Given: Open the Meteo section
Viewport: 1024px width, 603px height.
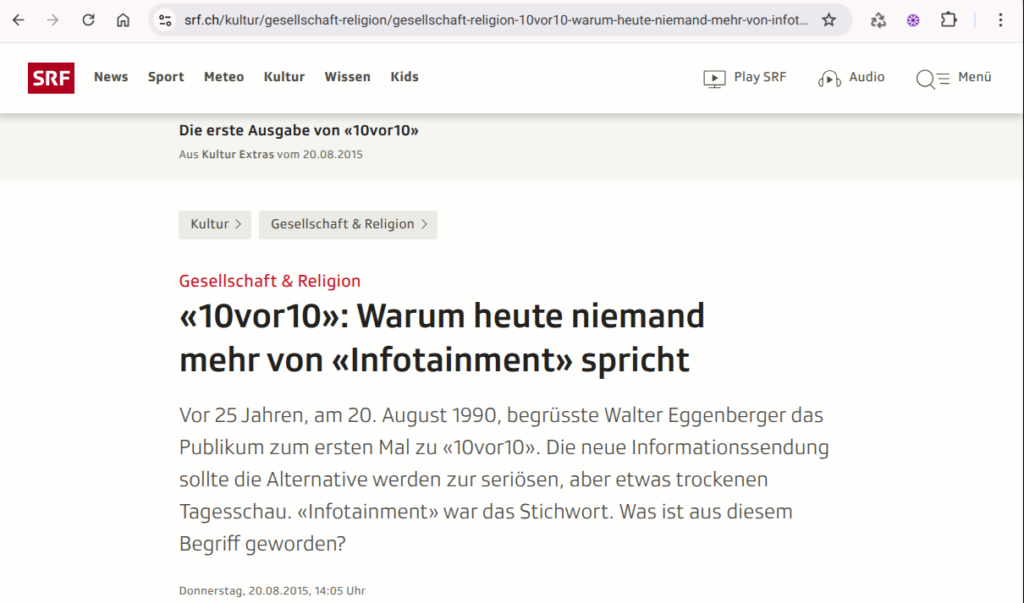Looking at the screenshot, I should (x=224, y=77).
